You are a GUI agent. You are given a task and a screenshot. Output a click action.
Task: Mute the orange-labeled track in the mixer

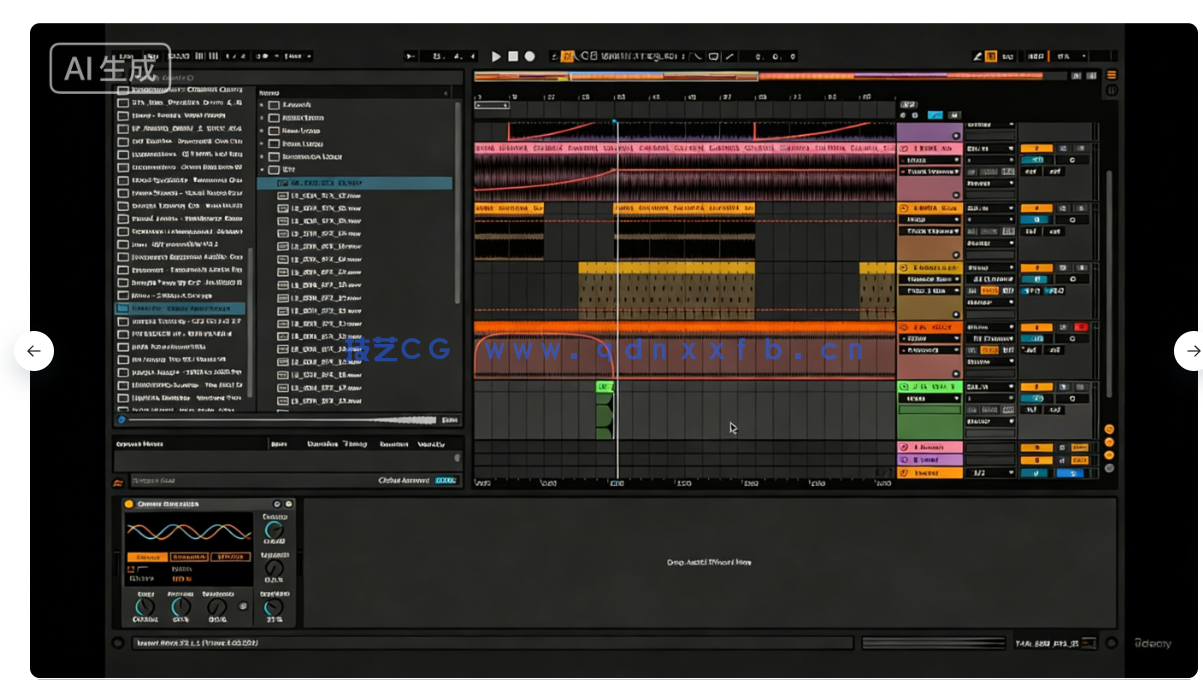1036,327
